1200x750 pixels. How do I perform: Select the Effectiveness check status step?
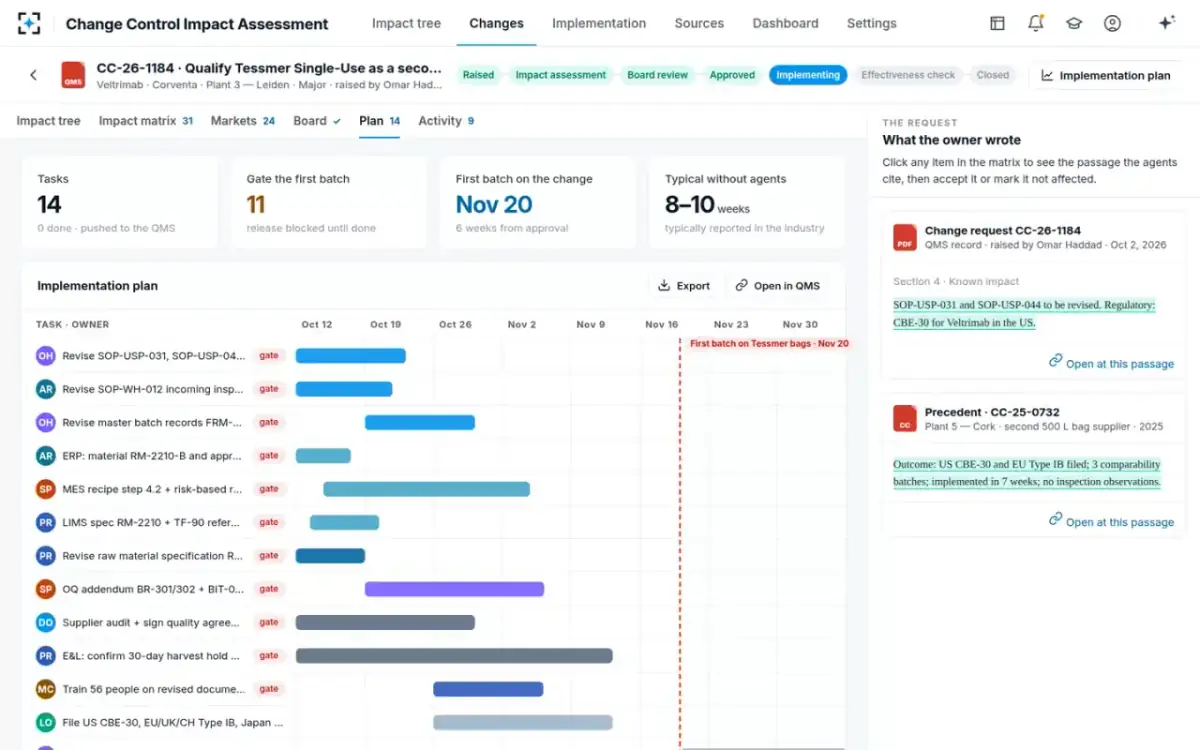[x=908, y=75]
